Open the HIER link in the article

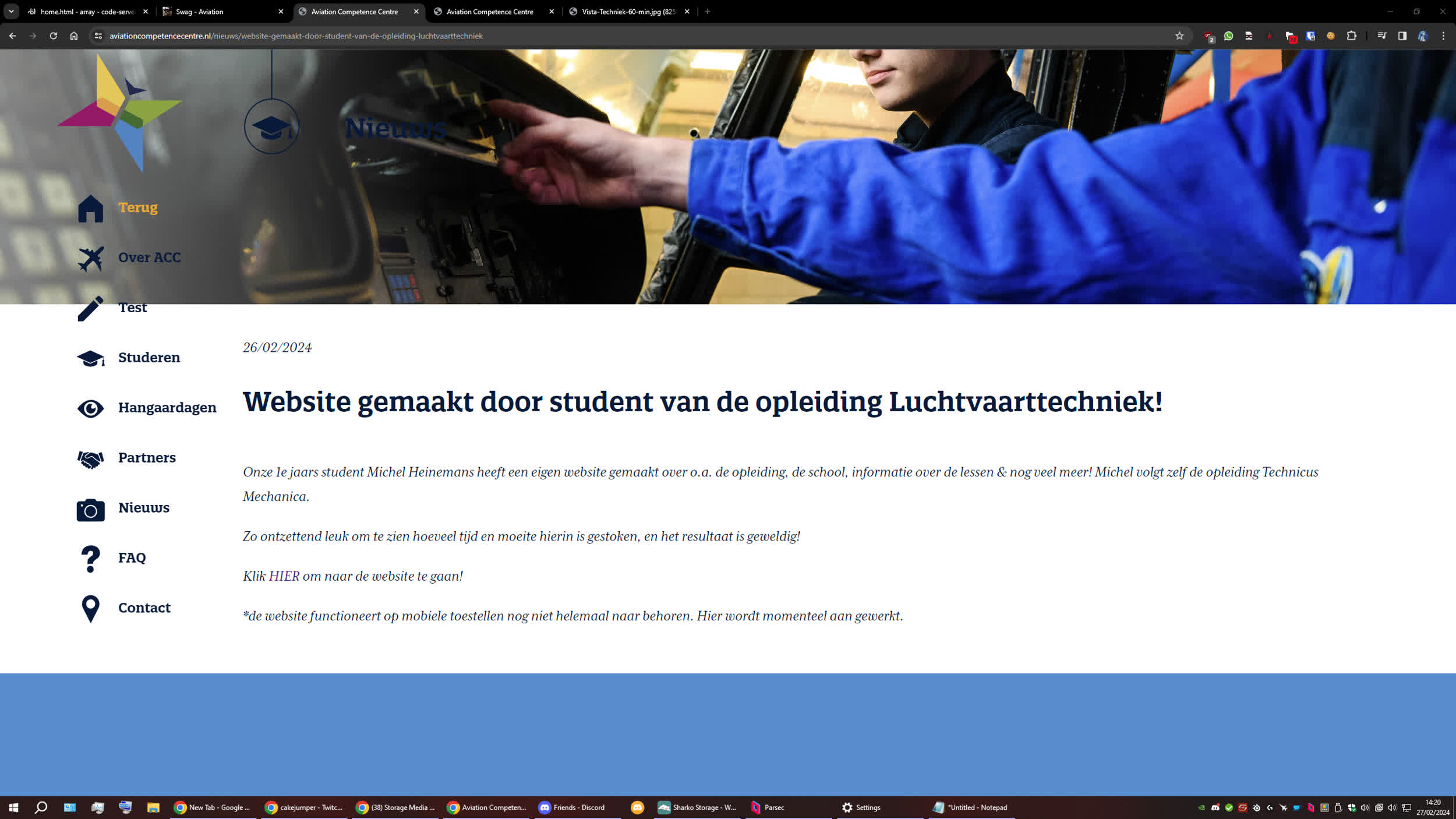(x=284, y=576)
